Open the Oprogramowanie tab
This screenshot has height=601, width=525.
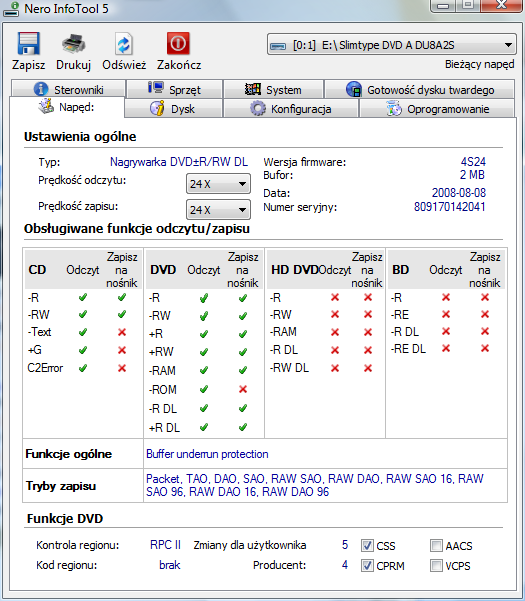coord(437,109)
